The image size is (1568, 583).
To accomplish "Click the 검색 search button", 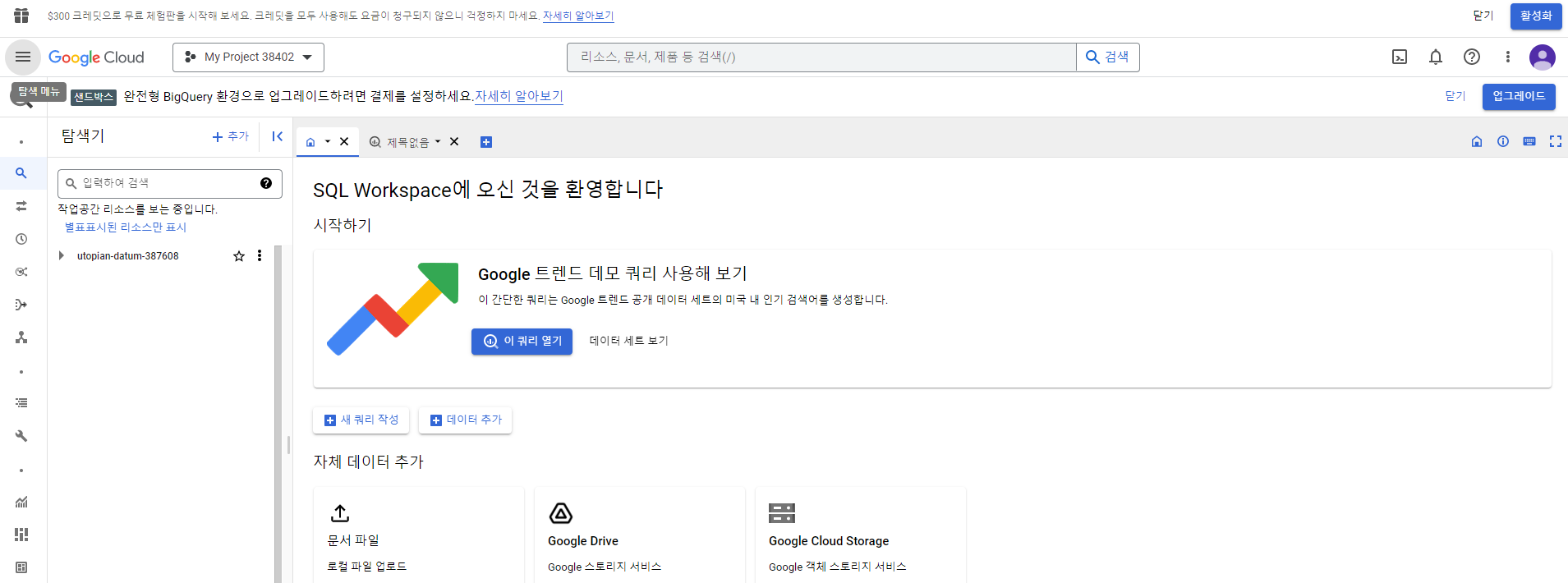I will [x=1108, y=57].
